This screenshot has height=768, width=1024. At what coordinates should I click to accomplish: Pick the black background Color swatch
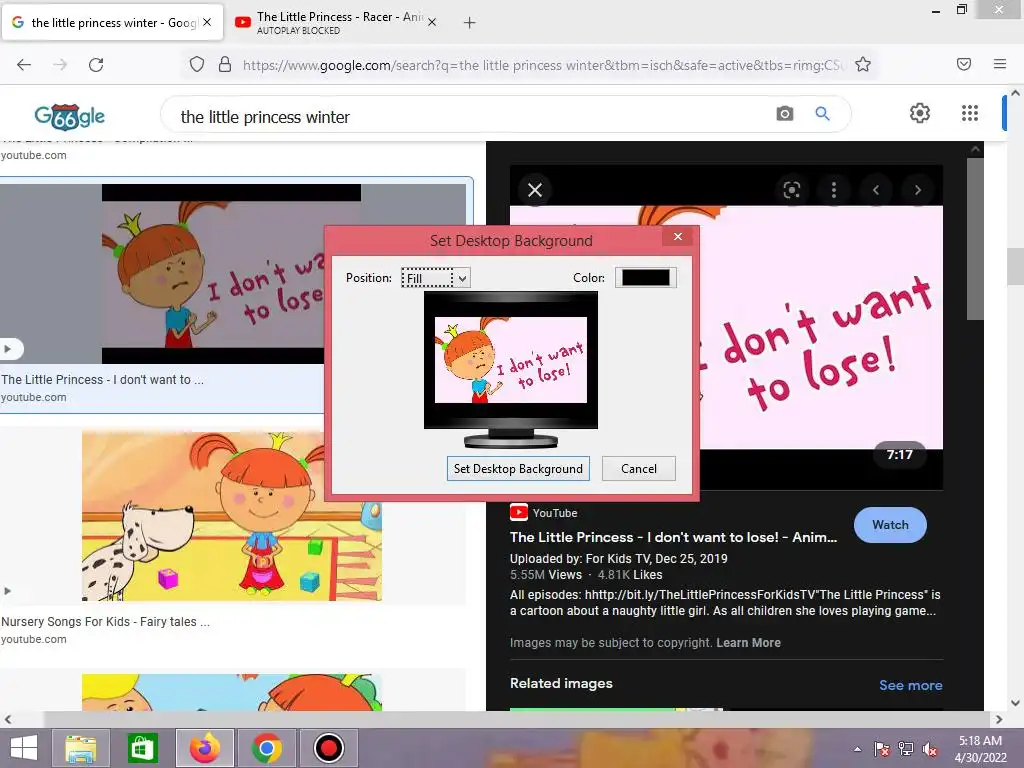pos(645,278)
